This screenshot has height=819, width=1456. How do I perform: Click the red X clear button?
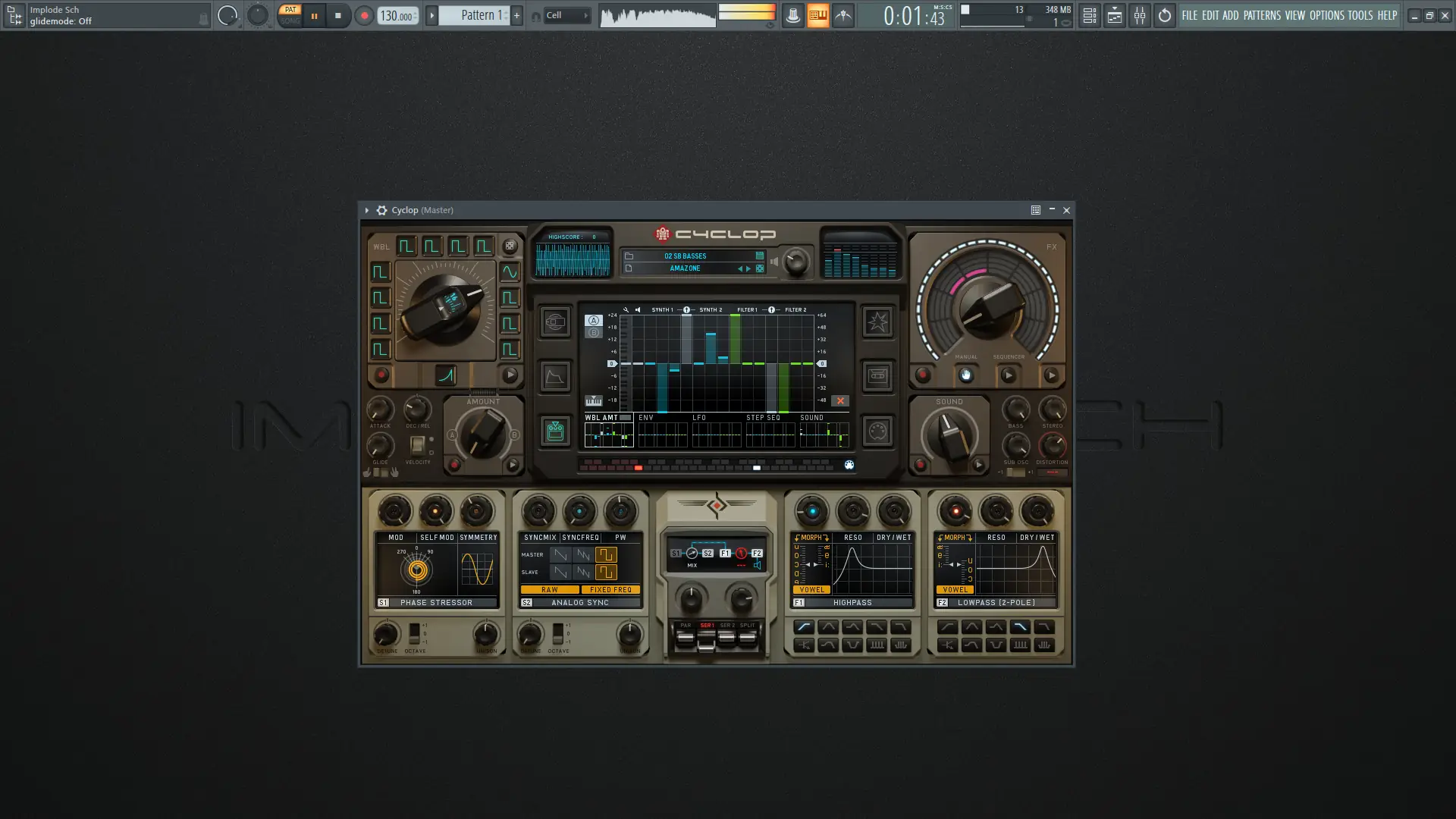(x=840, y=401)
